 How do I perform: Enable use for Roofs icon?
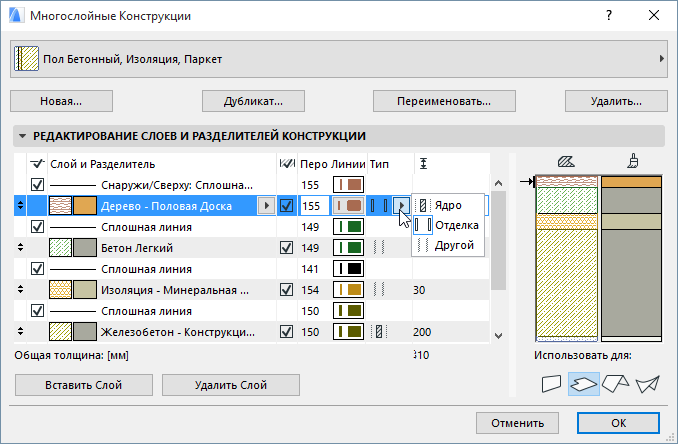615,384
